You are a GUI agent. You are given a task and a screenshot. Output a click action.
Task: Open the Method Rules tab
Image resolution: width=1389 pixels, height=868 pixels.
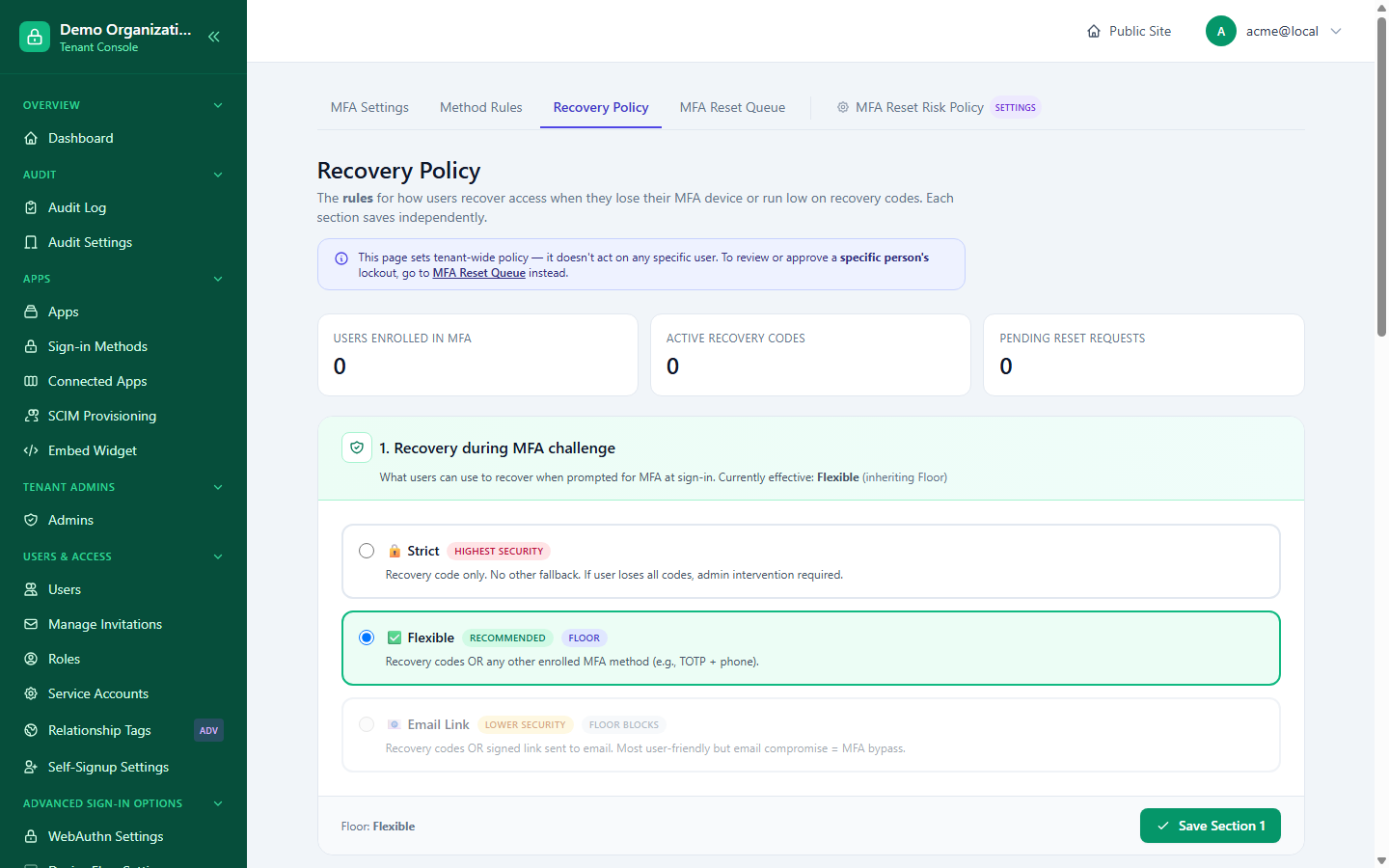[481, 107]
